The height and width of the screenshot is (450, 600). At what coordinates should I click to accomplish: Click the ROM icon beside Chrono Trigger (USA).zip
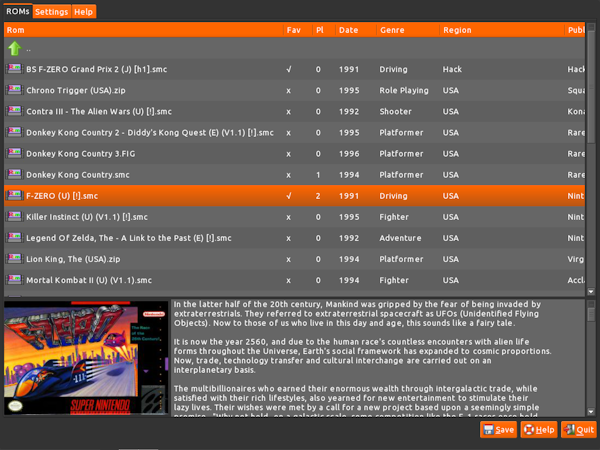pyautogui.click(x=14, y=90)
